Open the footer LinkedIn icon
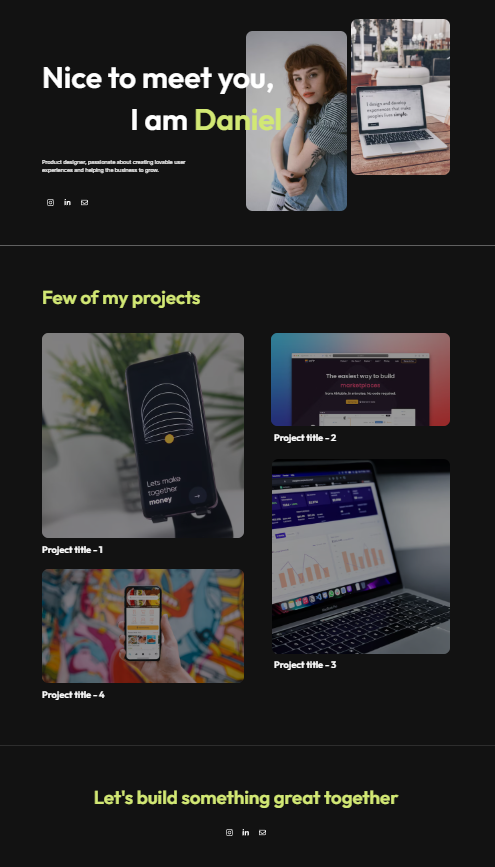The height and width of the screenshot is (867, 495). tap(246, 832)
